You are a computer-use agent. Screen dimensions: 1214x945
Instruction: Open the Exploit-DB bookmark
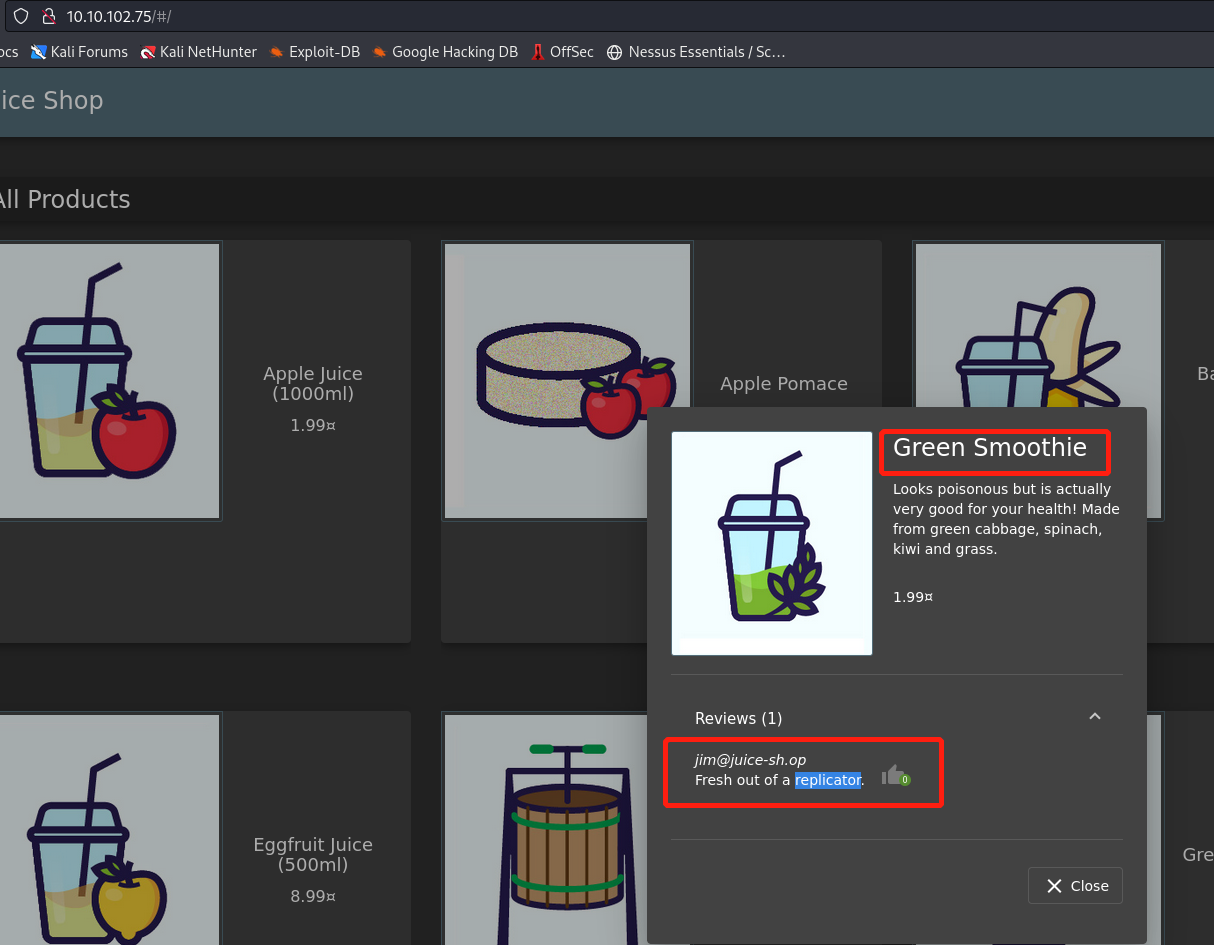click(x=314, y=52)
